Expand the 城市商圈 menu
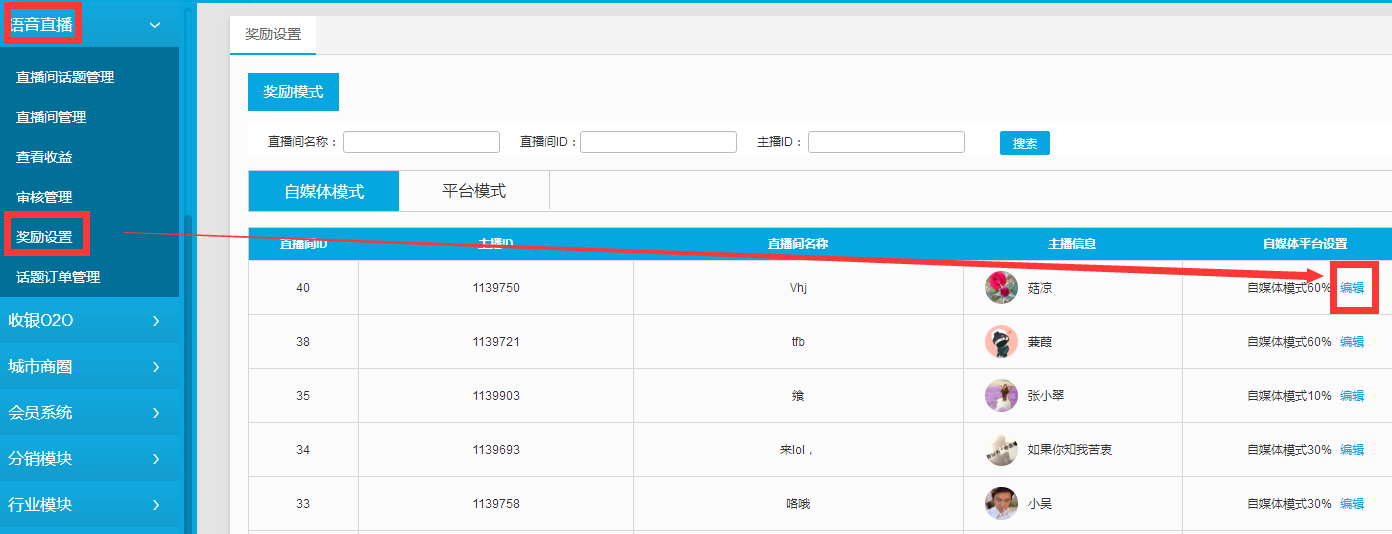 click(90, 366)
